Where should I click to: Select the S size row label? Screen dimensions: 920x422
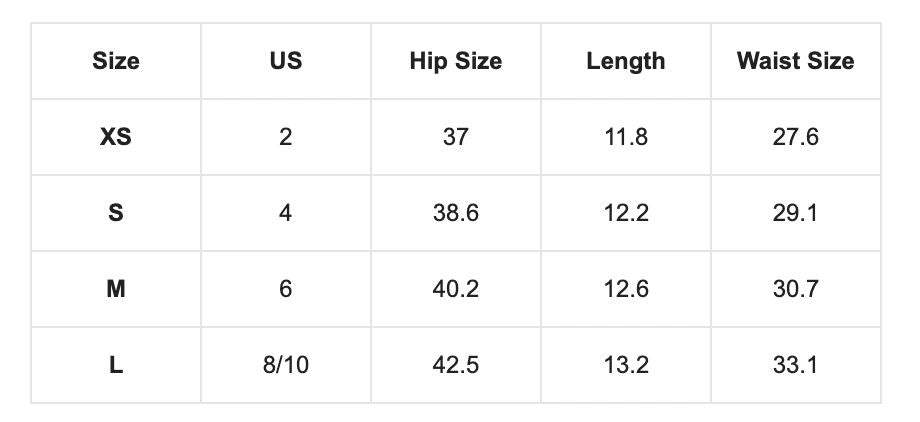(x=116, y=213)
